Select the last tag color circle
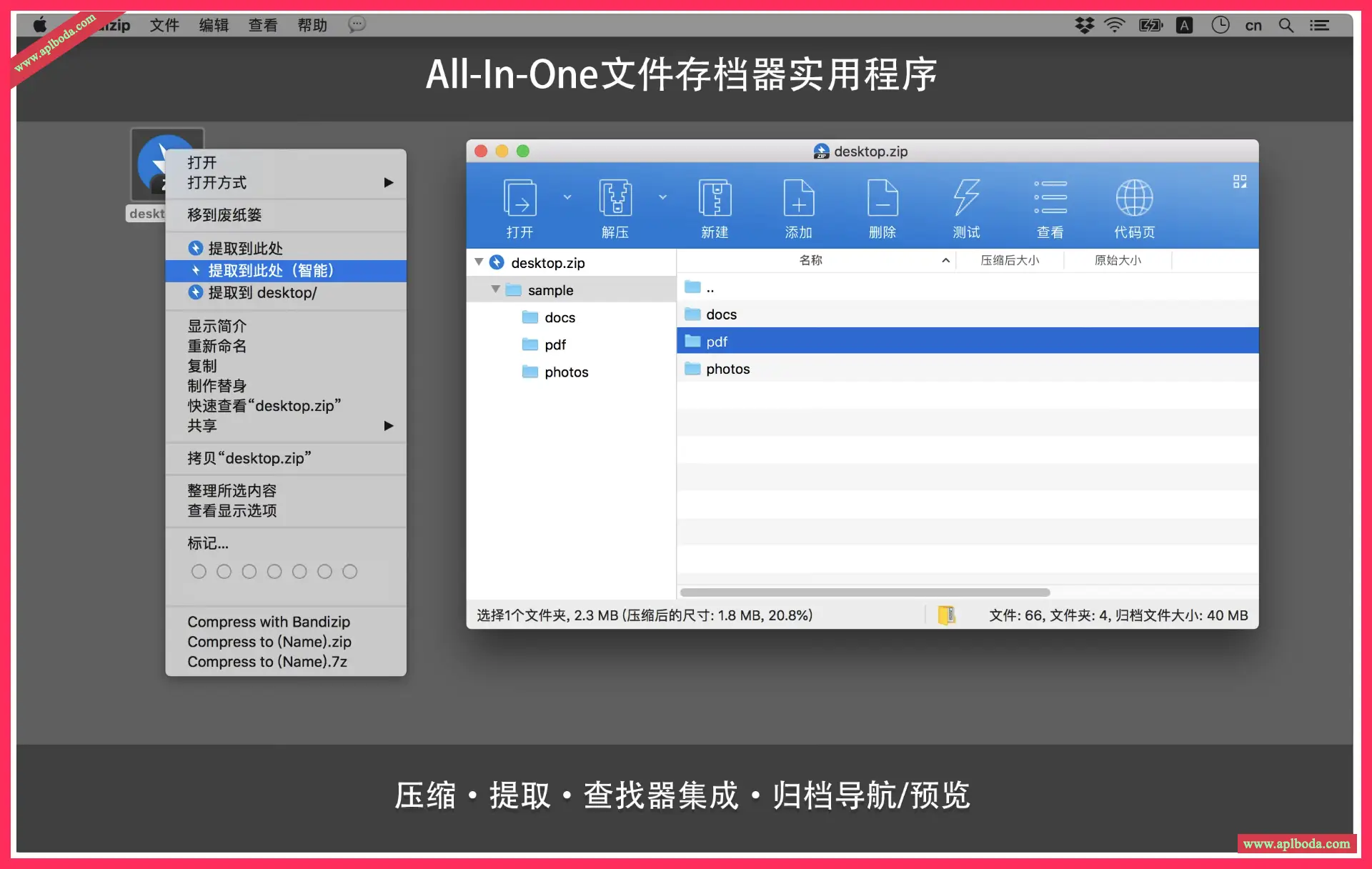Screen dimensions: 1372x869 (x=349, y=572)
